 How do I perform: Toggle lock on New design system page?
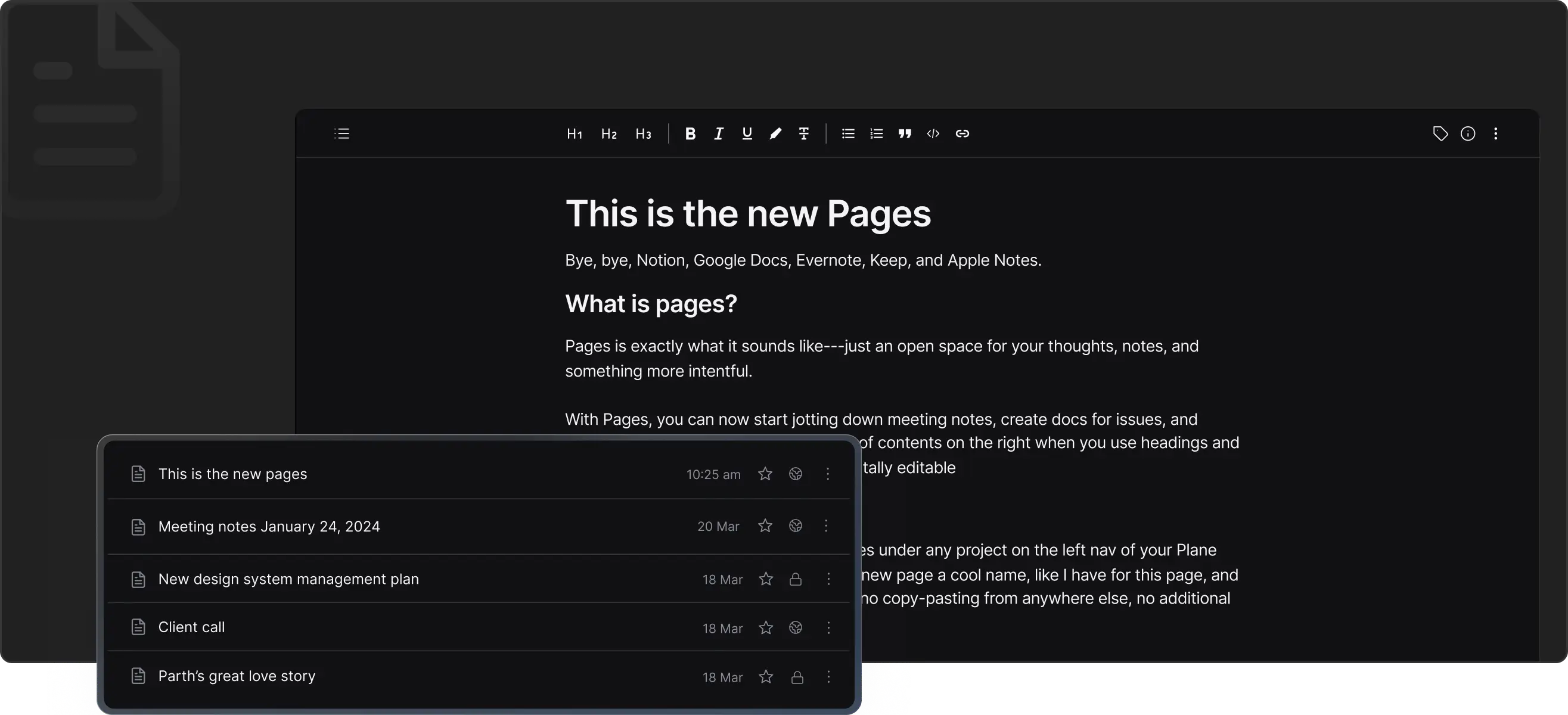795,579
